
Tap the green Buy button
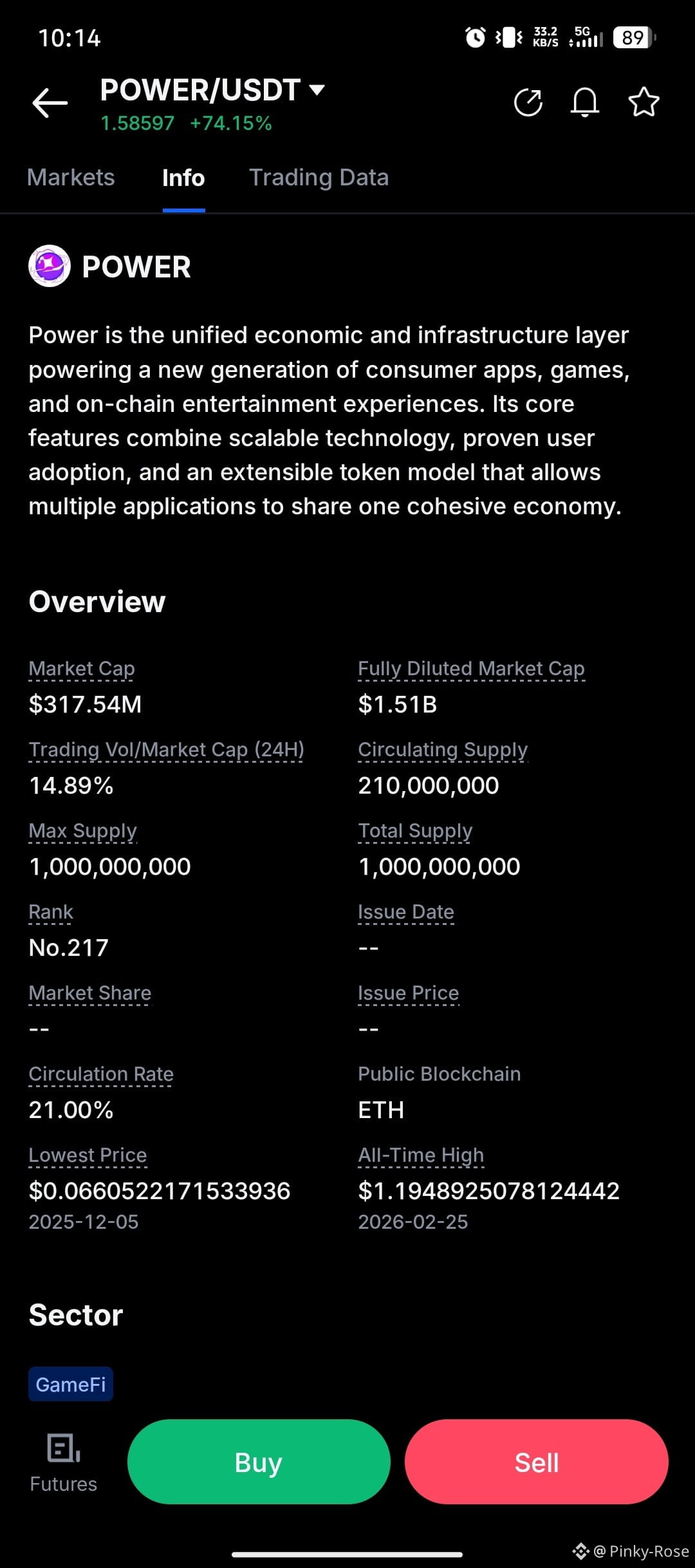point(259,1462)
